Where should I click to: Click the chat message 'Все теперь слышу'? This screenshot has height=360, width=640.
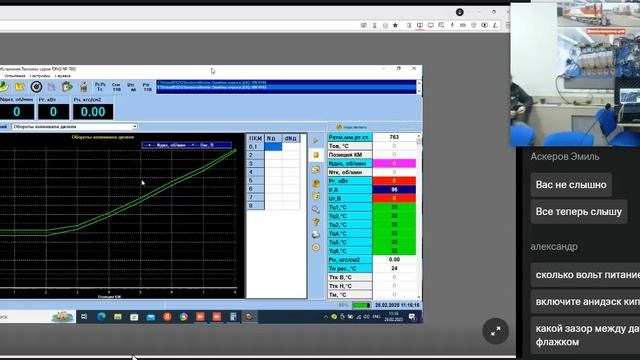579,211
